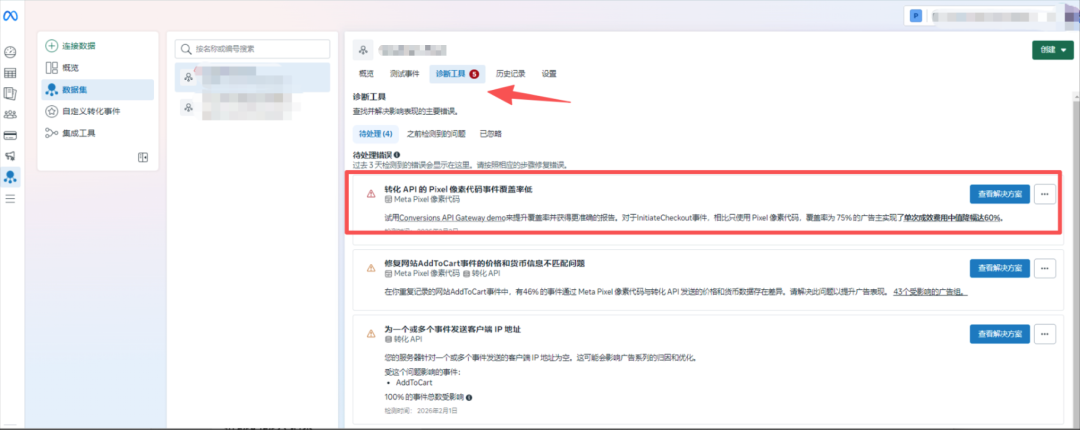Open the billing card icon in left rail
Image resolution: width=1080 pixels, height=430 pixels.
[x=10, y=135]
